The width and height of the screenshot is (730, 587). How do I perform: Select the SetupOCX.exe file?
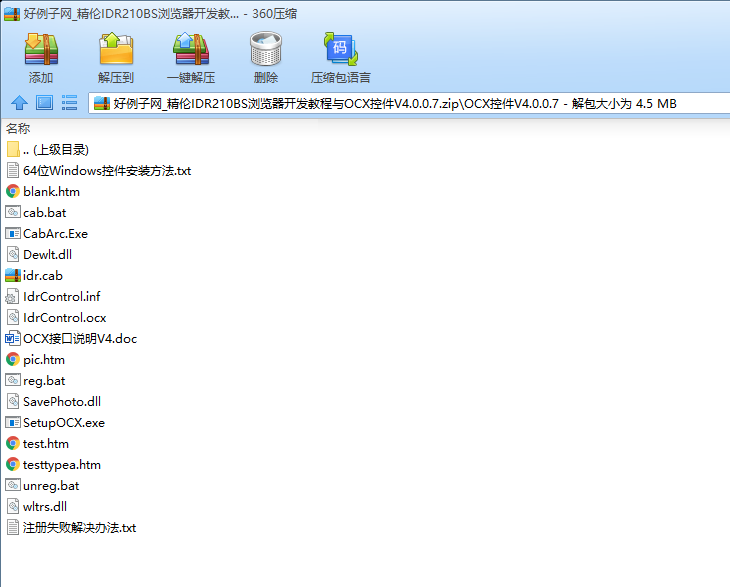55,423
